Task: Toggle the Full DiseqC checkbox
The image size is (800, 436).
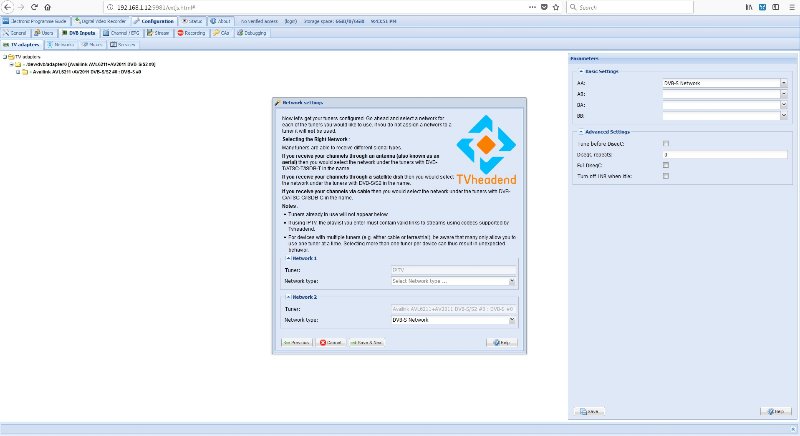Action: click(x=666, y=165)
